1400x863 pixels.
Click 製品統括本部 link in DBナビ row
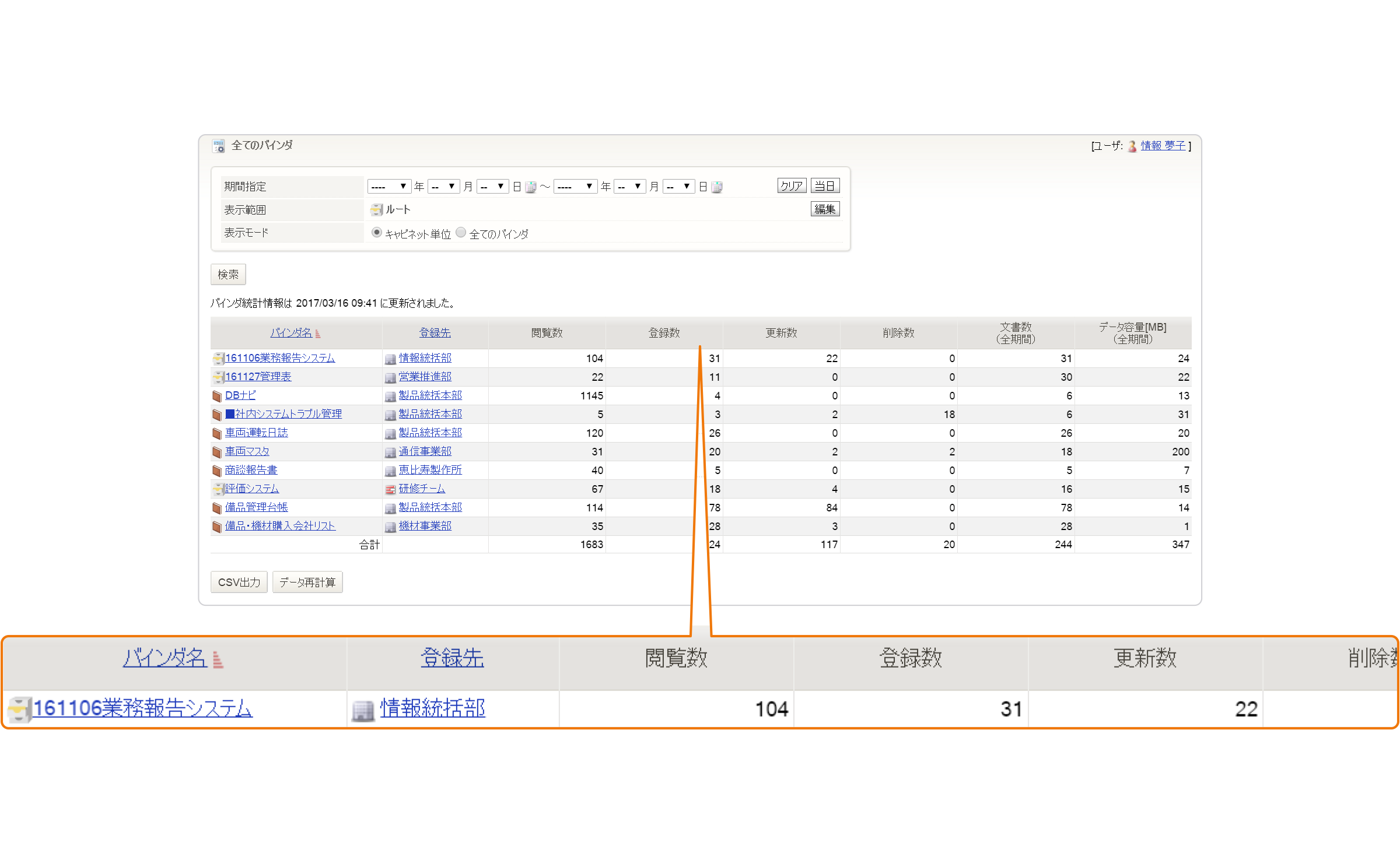pos(430,395)
